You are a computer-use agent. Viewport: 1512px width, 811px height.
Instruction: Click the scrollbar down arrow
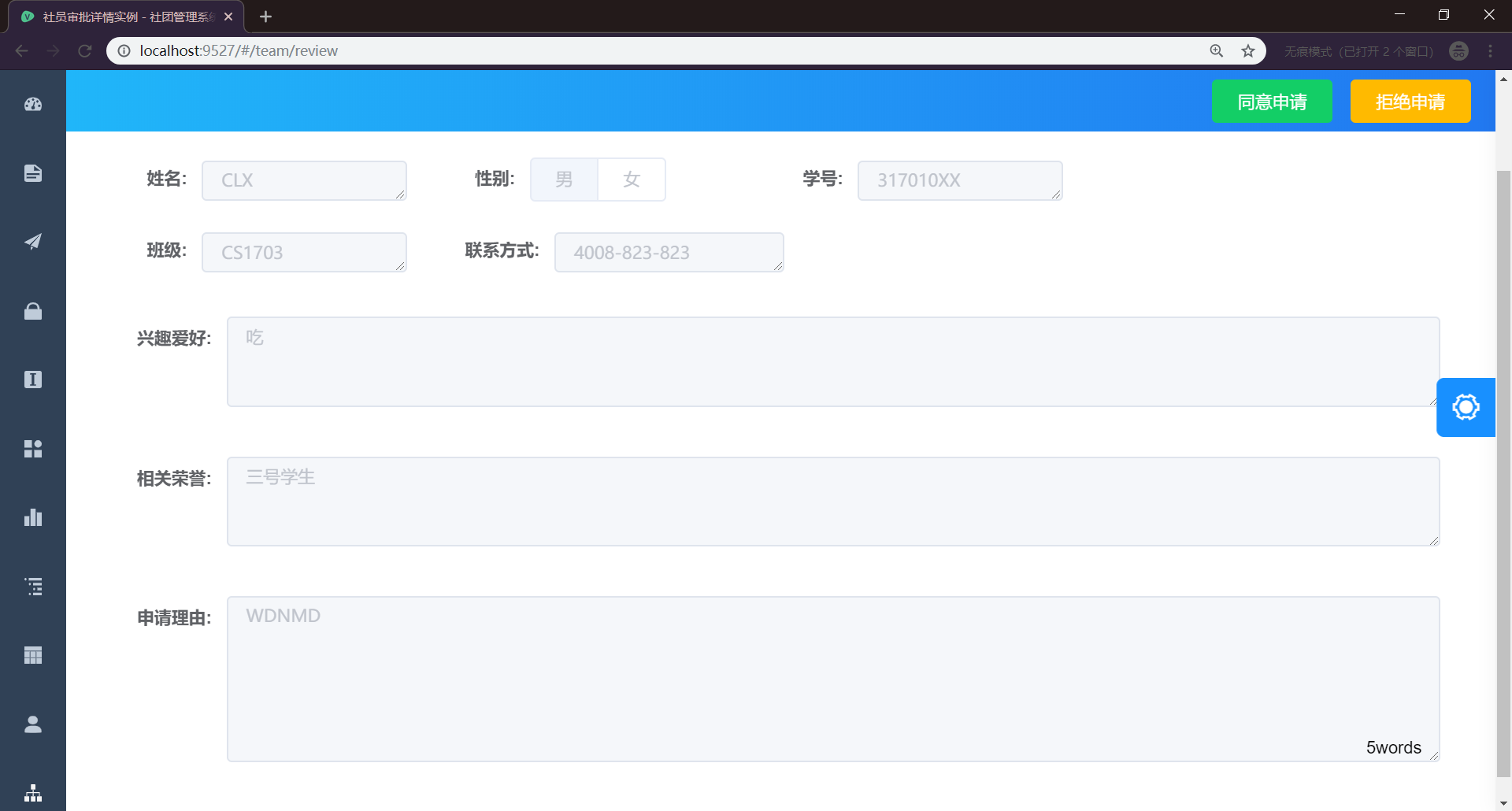pyautogui.click(x=1503, y=803)
